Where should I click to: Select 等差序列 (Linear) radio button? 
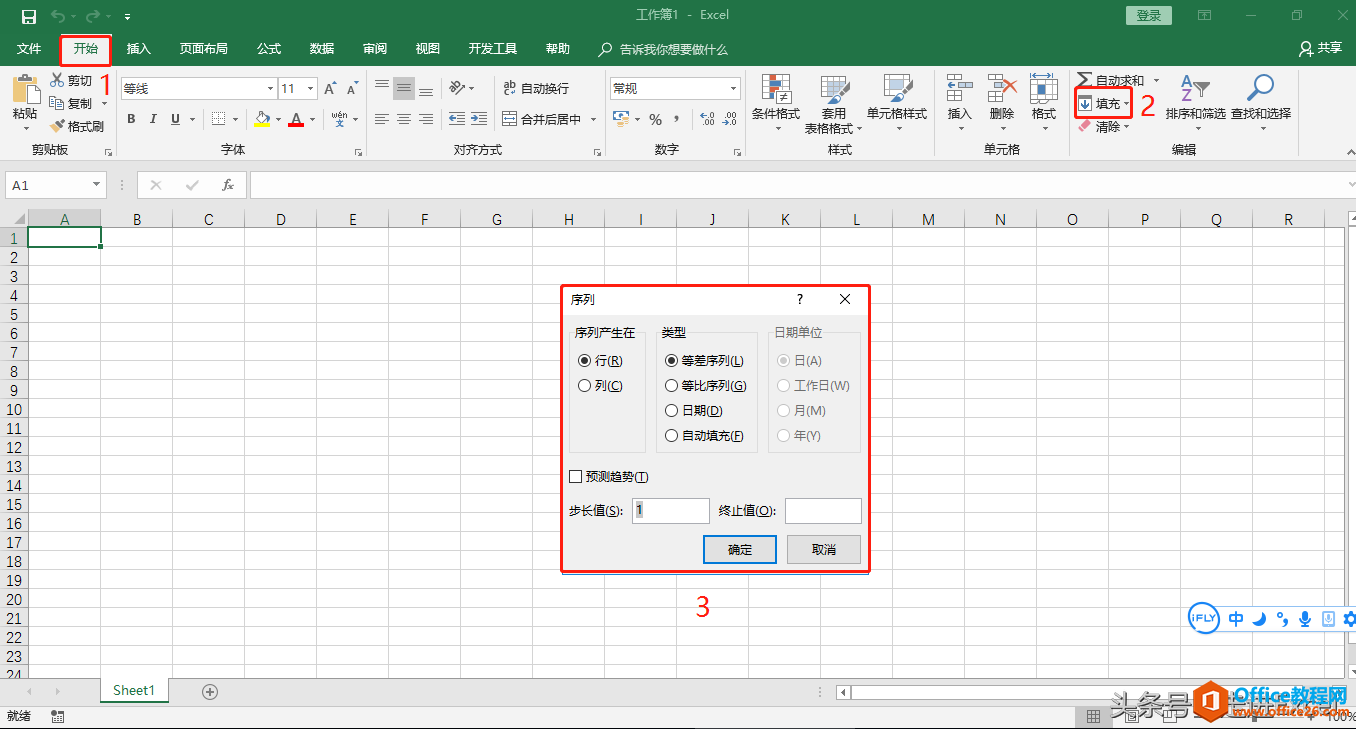(x=672, y=361)
